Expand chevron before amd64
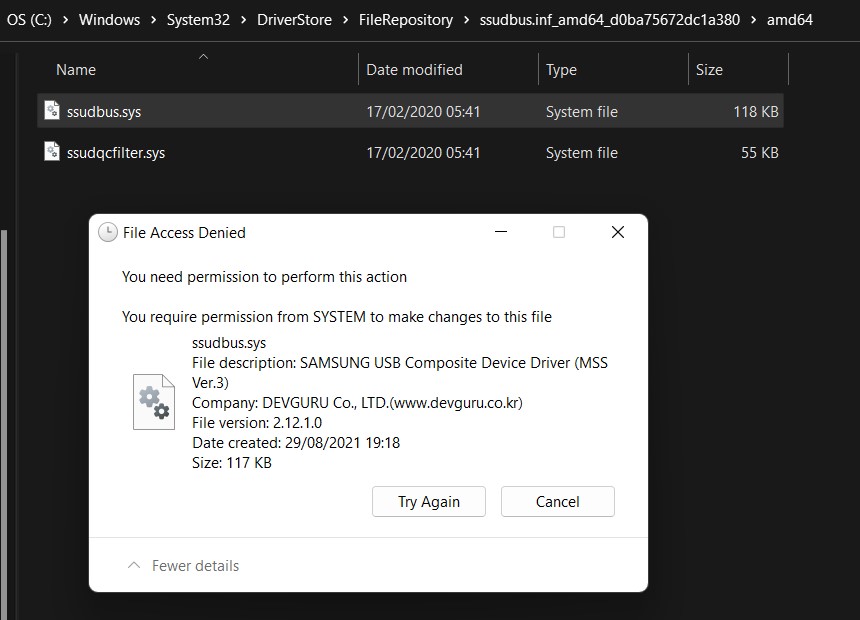Screen dimensions: 860x620 pyautogui.click(x=754, y=20)
